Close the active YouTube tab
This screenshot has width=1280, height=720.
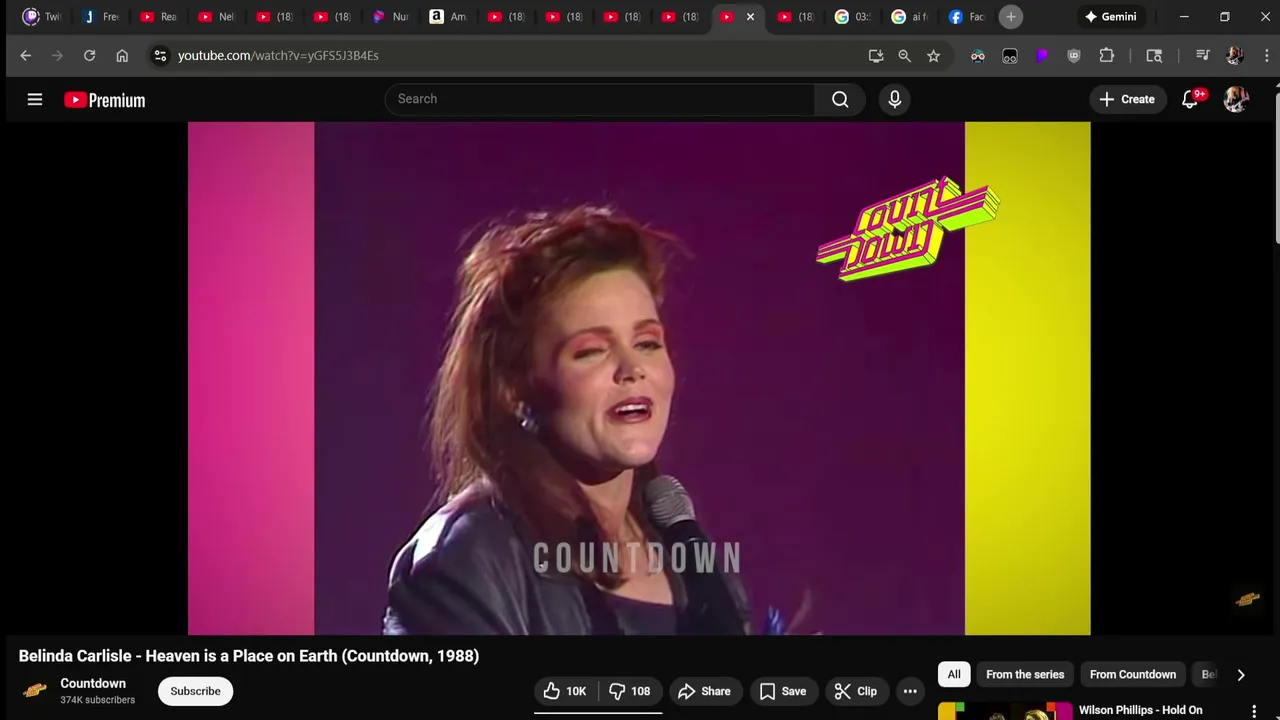[750, 17]
